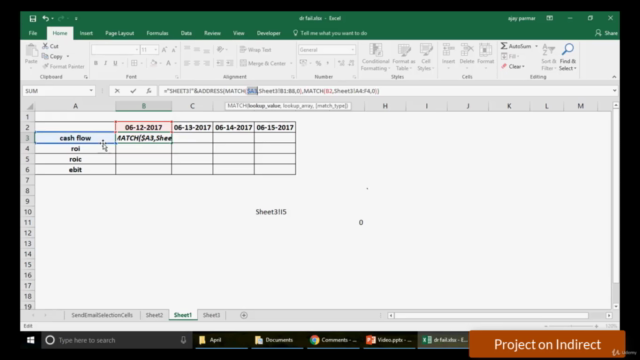640x360 pixels.
Task: Click Merge & Center
Action: (x=263, y=63)
